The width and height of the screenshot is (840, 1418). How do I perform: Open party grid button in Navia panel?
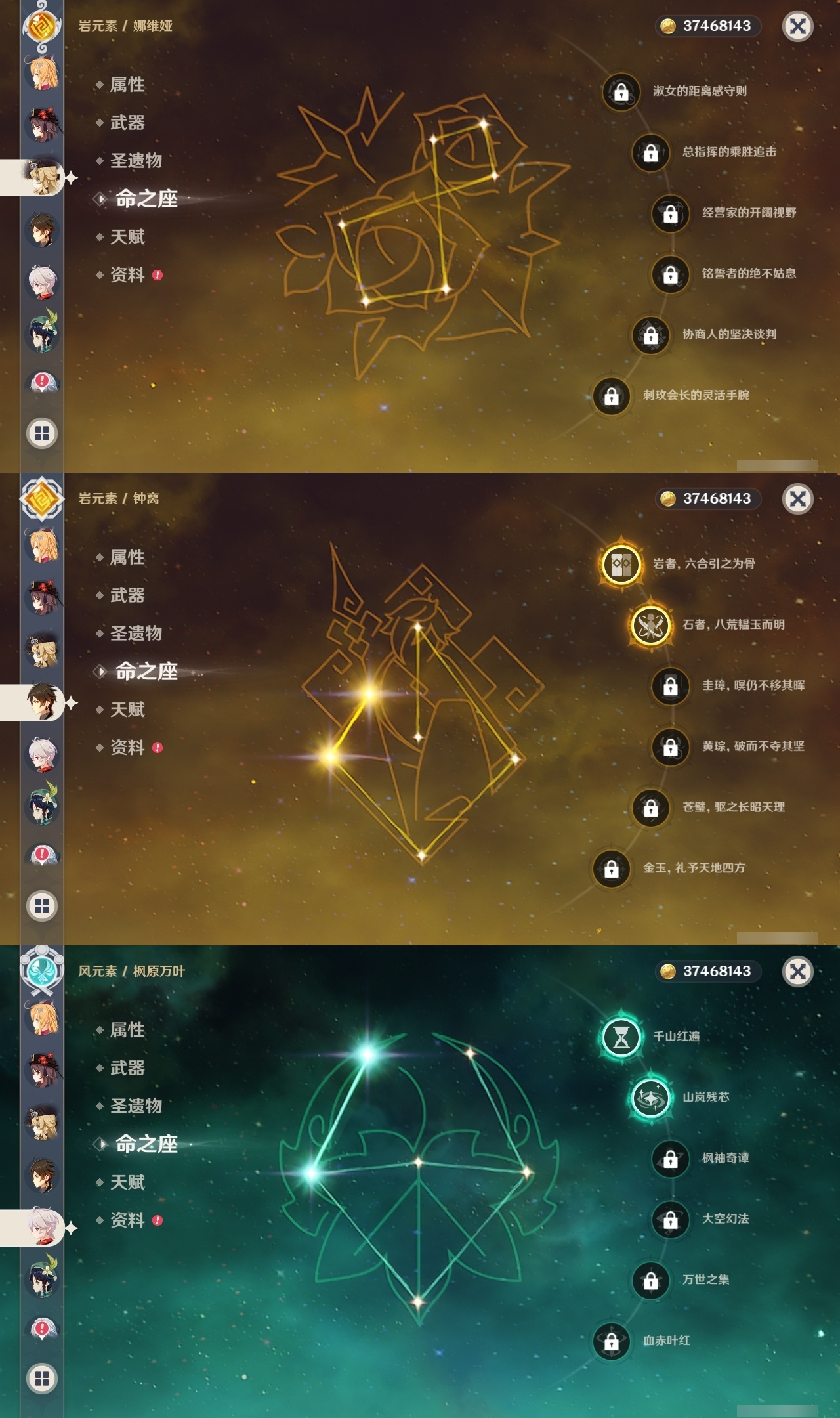pyautogui.click(x=42, y=433)
